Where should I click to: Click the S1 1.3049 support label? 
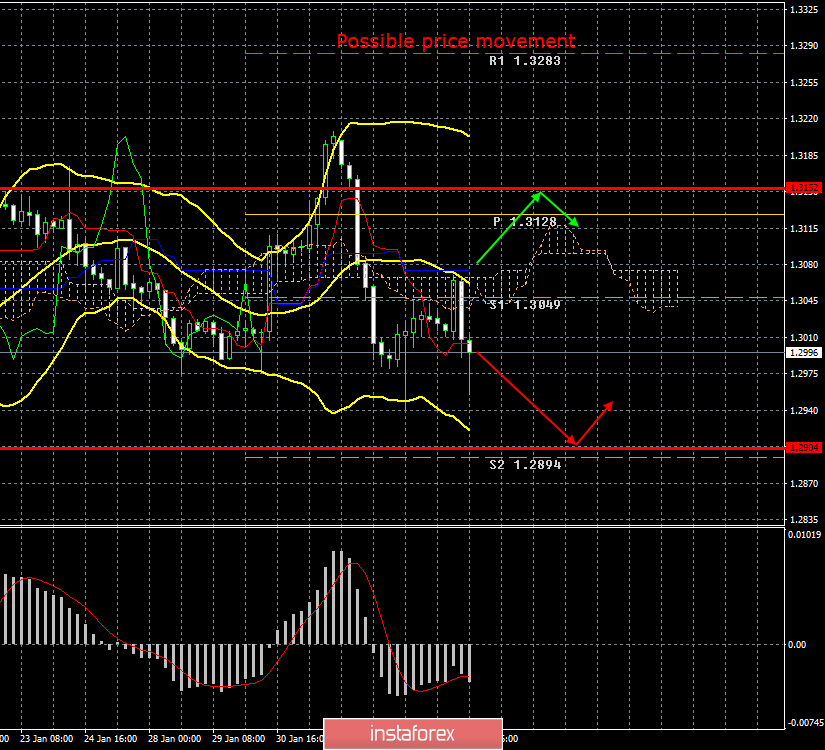(525, 304)
